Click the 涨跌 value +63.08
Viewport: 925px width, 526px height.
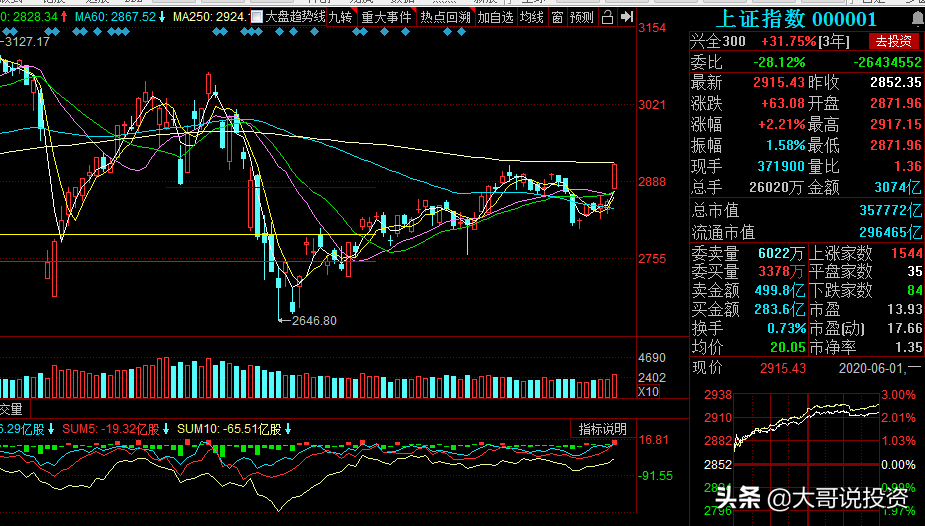click(783, 104)
